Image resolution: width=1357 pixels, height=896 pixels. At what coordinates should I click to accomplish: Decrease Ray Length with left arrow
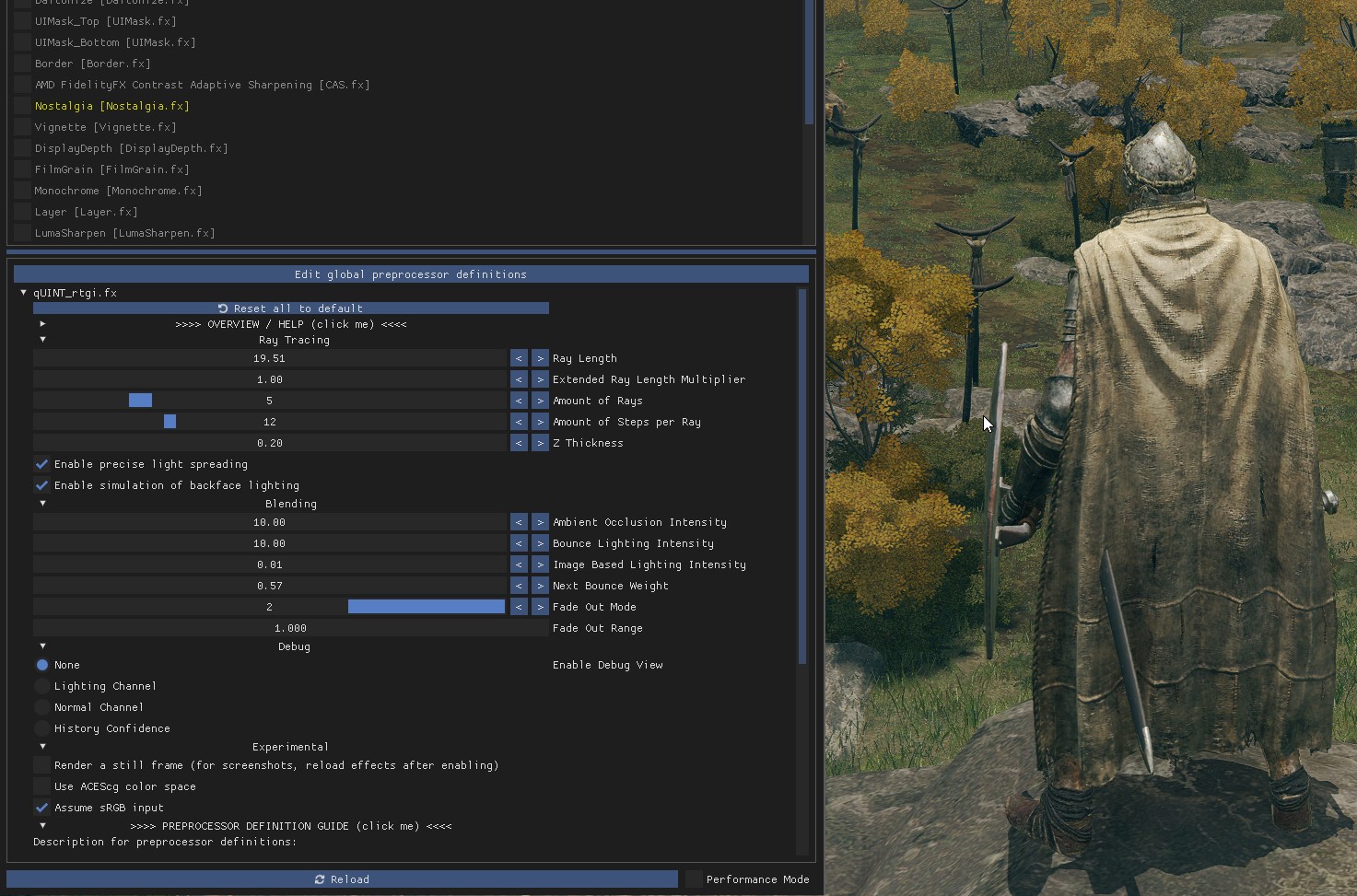tap(519, 358)
